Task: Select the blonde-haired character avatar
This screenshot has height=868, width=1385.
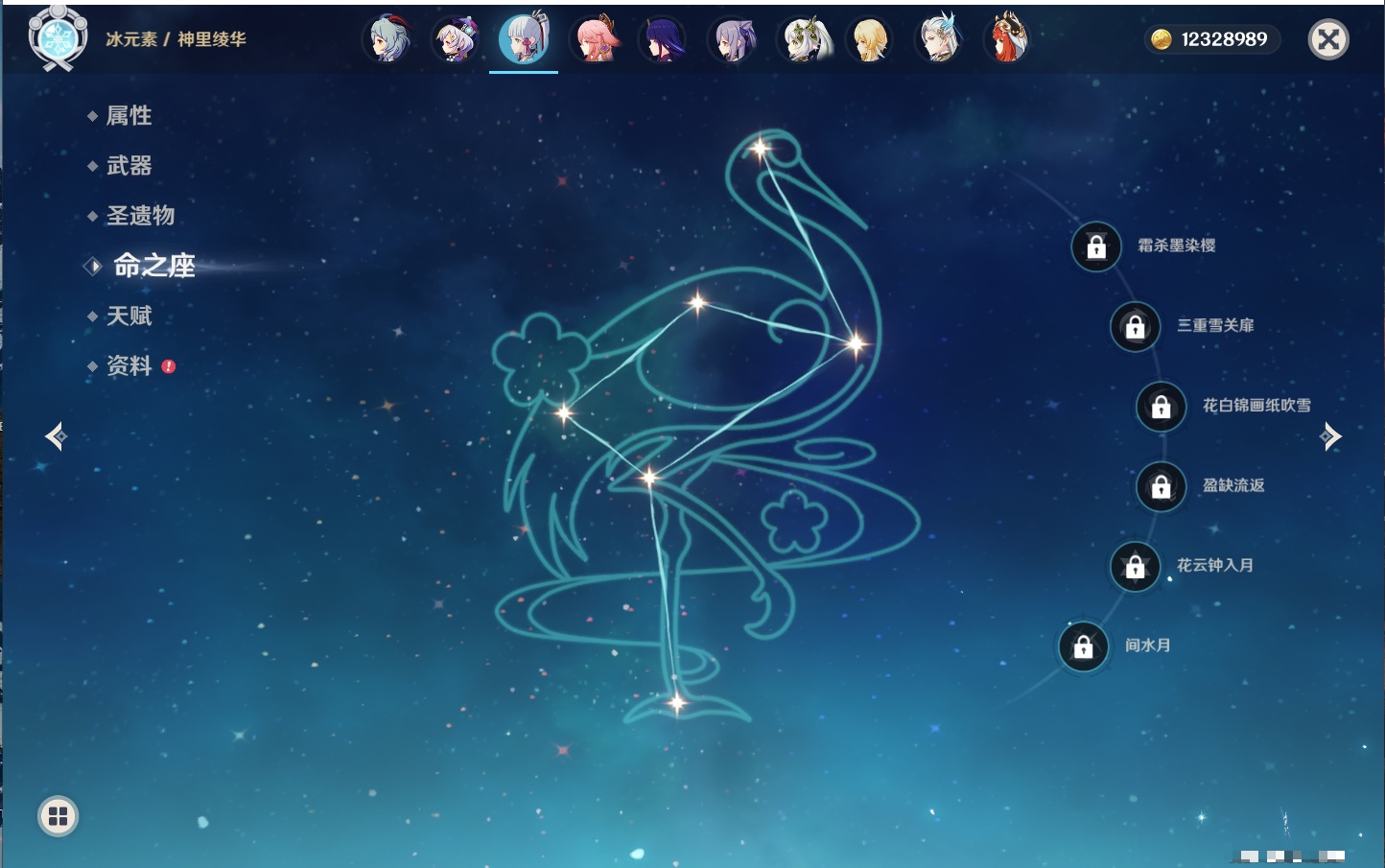Action: click(871, 39)
